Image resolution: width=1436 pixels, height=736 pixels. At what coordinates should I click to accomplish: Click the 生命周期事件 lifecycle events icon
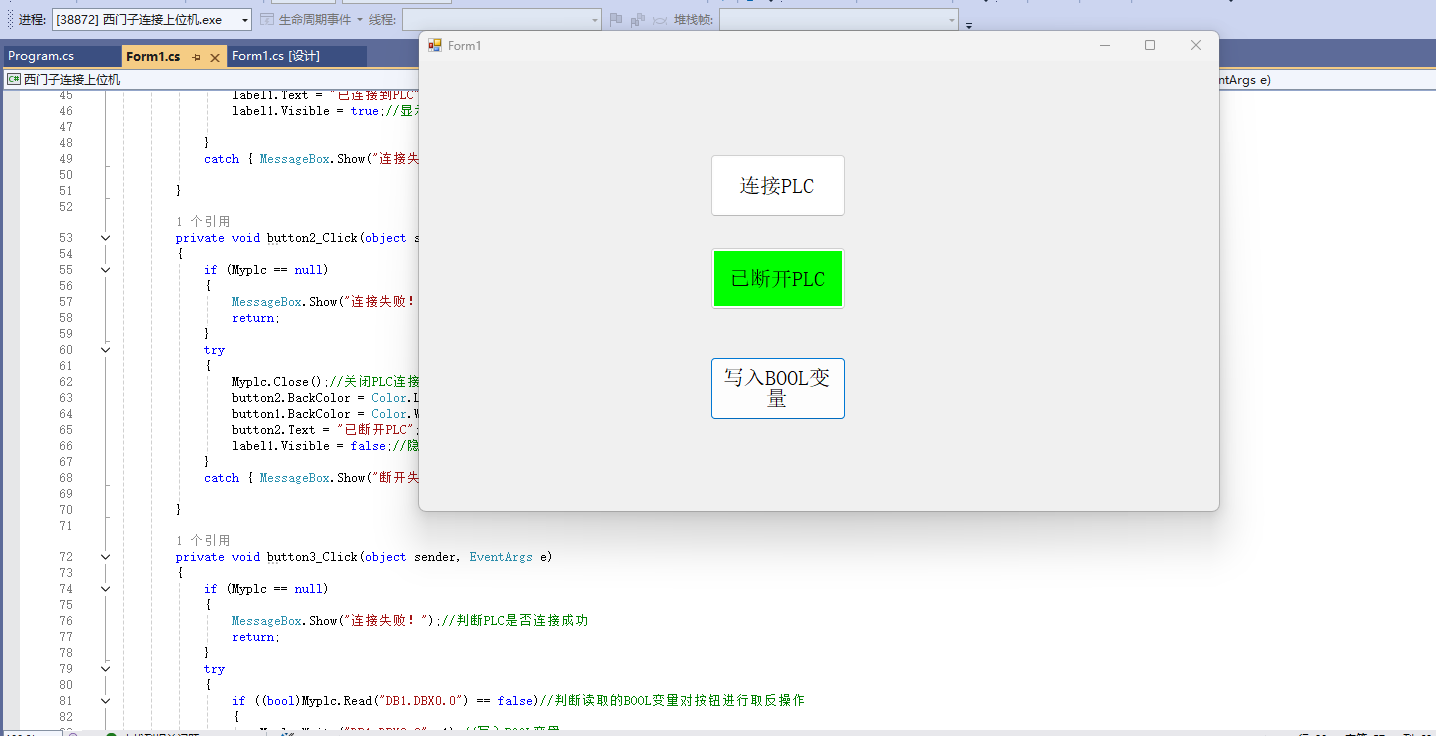(267, 19)
